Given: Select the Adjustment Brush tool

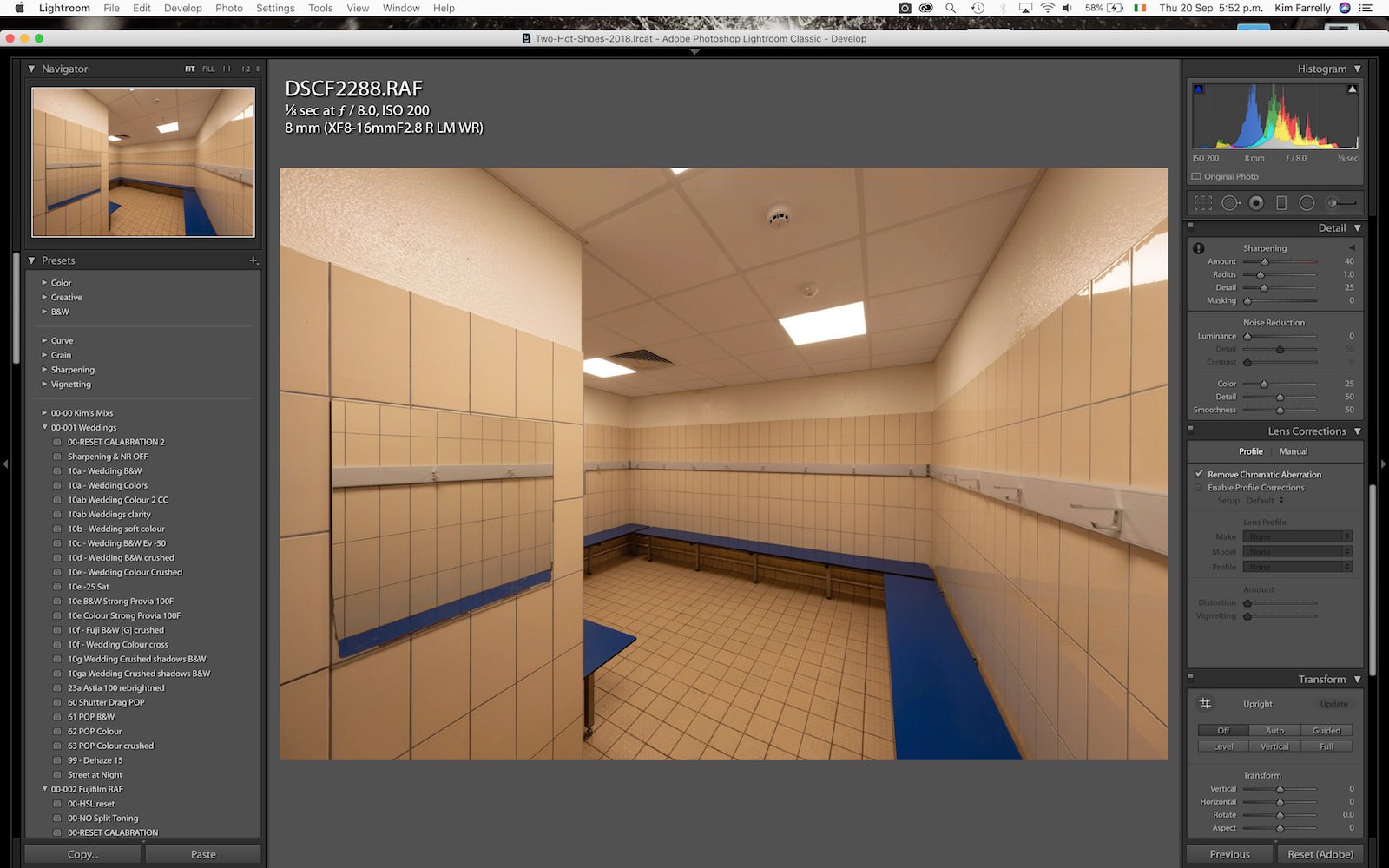Looking at the screenshot, I should (1341, 203).
